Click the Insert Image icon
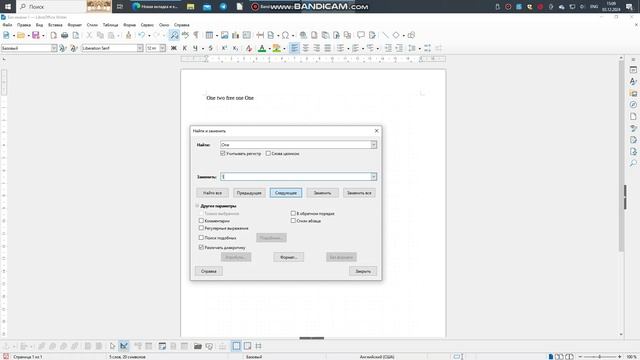Image resolution: width=640 pixels, height=360 pixels. click(x=224, y=36)
